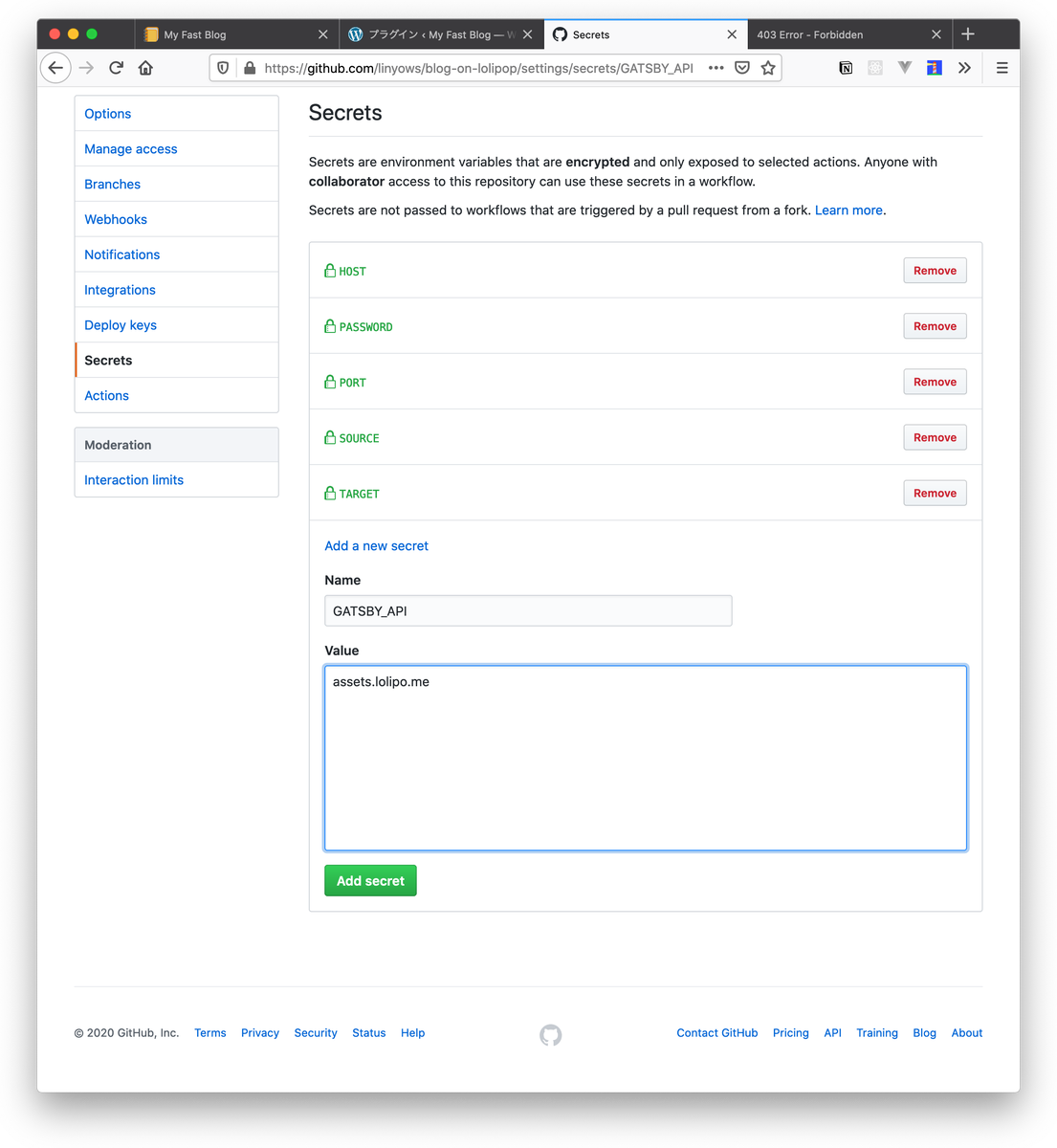1057x1148 pixels.
Task: Open page actions three-dot menu
Action: pyautogui.click(x=716, y=68)
